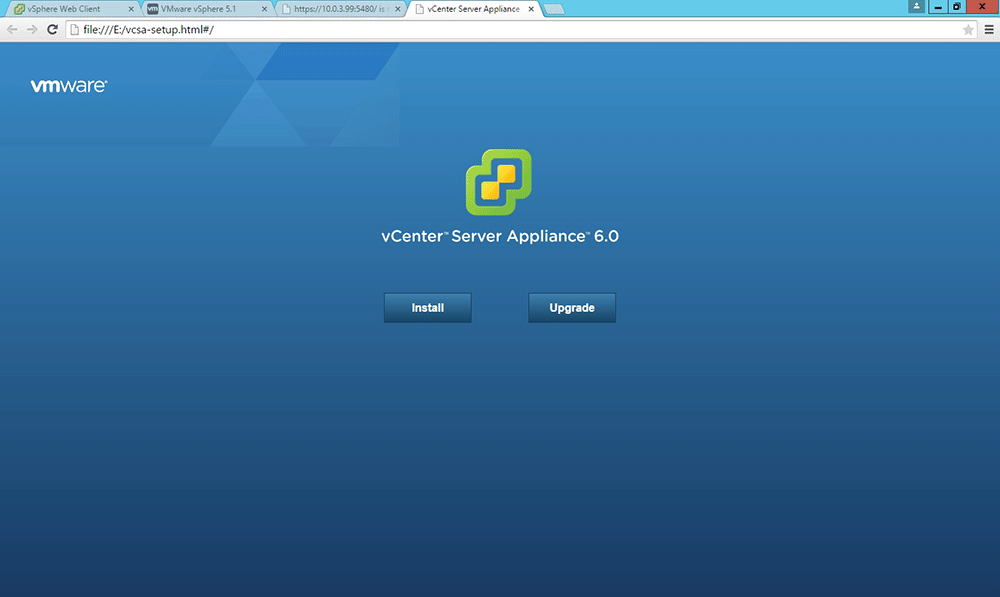Open the Chrome hamburger menu
This screenshot has height=597, width=1000.
[989, 29]
